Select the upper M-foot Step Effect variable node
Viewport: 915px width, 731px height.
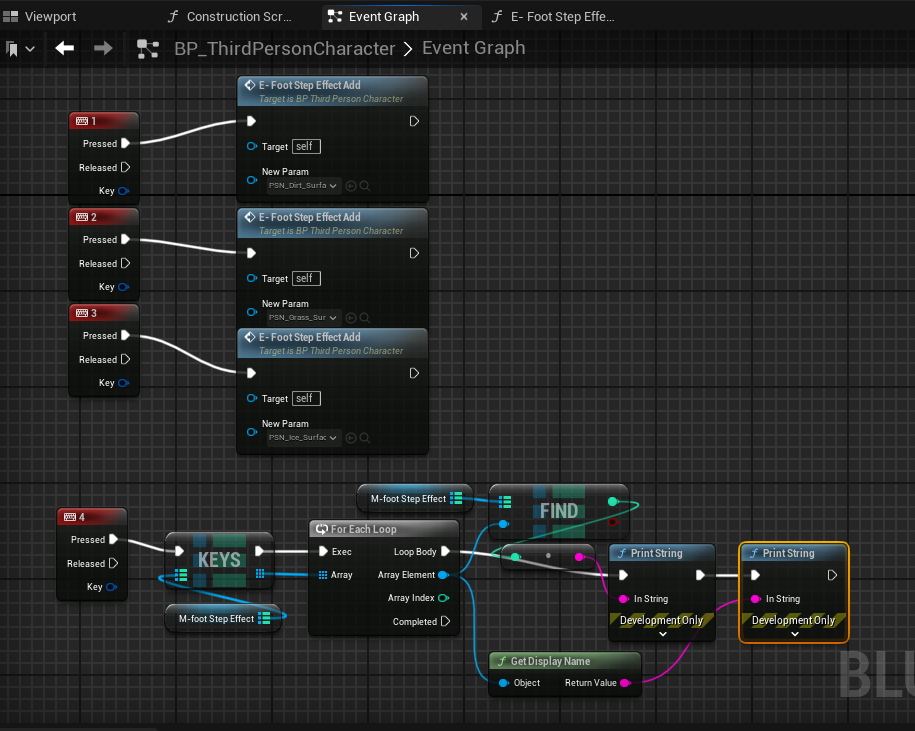pyautogui.click(x=414, y=499)
